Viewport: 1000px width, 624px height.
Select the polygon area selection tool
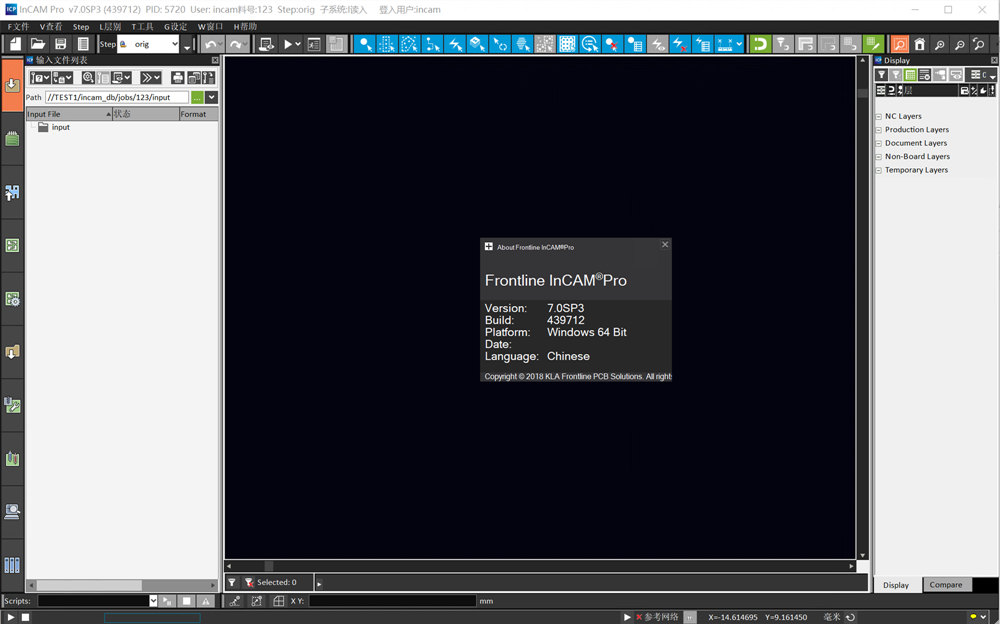pyautogui.click(x=409, y=44)
